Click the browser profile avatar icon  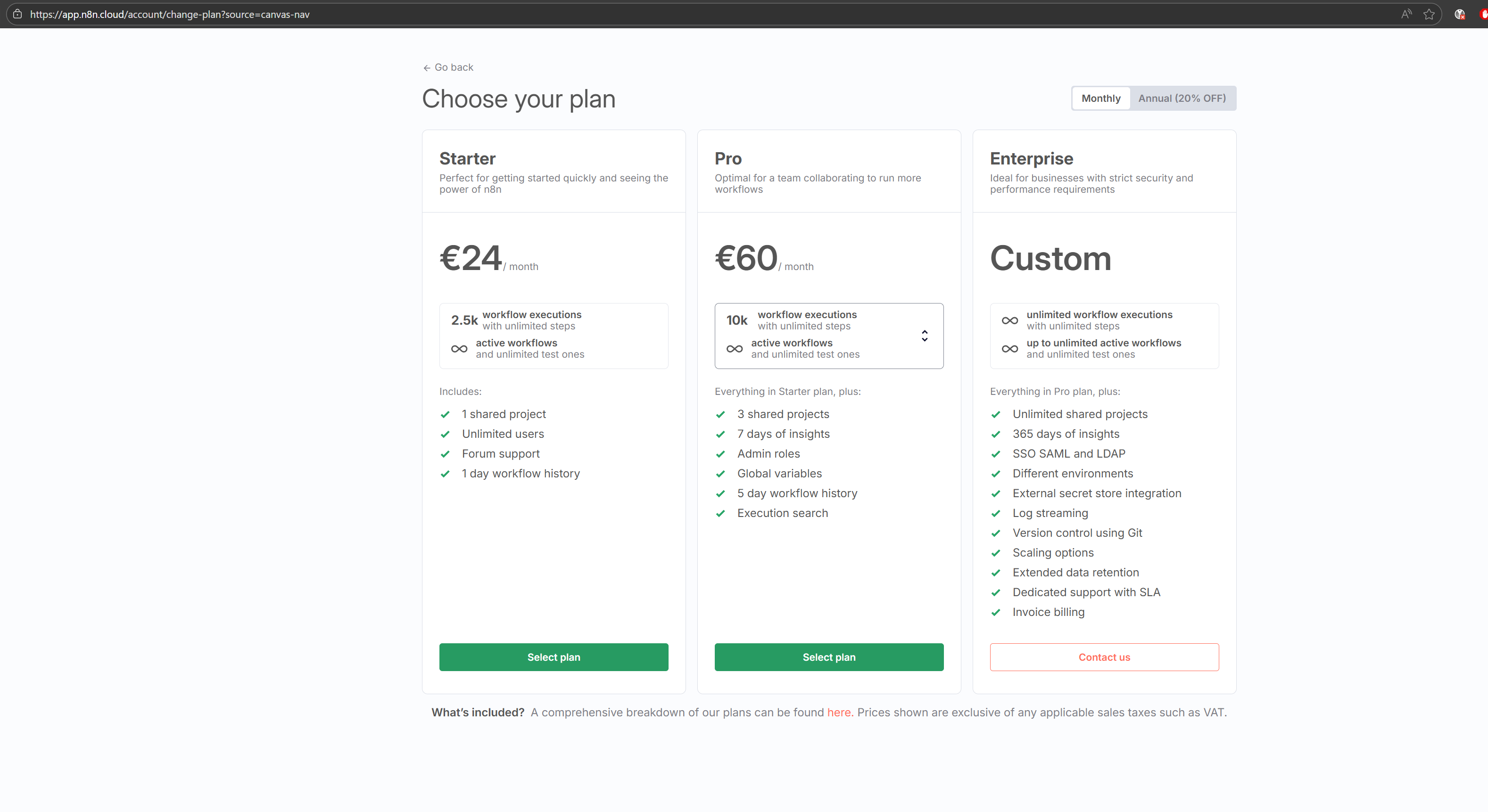(x=1460, y=15)
